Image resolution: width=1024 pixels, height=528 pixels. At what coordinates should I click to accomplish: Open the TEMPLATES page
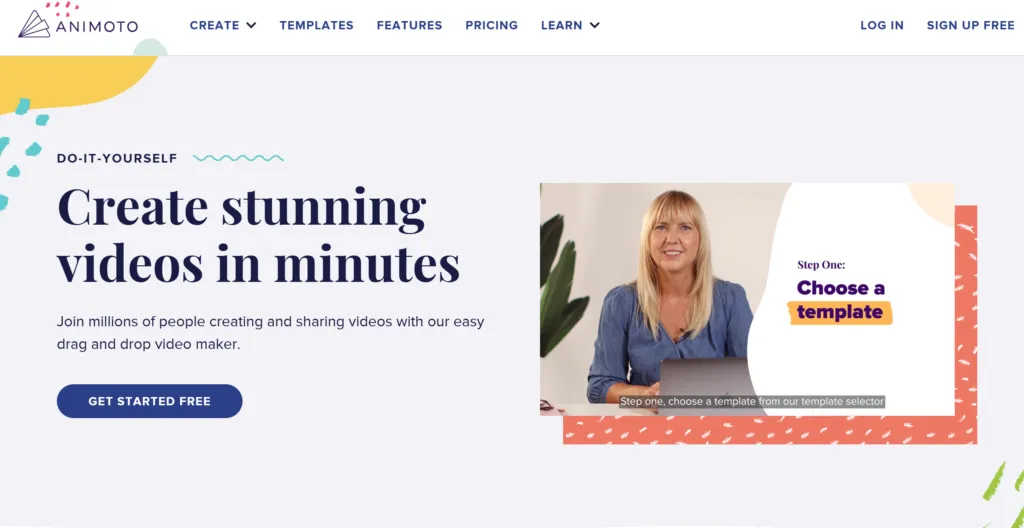pos(317,25)
